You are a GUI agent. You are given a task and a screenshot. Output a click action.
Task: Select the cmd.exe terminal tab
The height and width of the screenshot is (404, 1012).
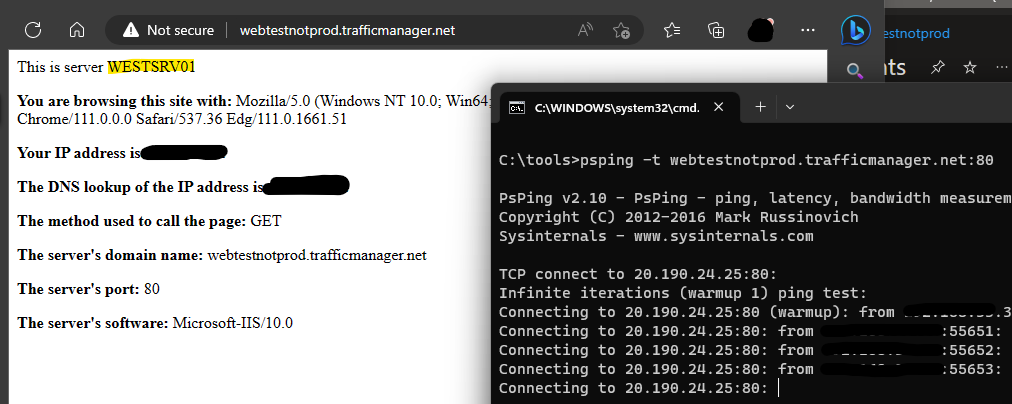616,108
